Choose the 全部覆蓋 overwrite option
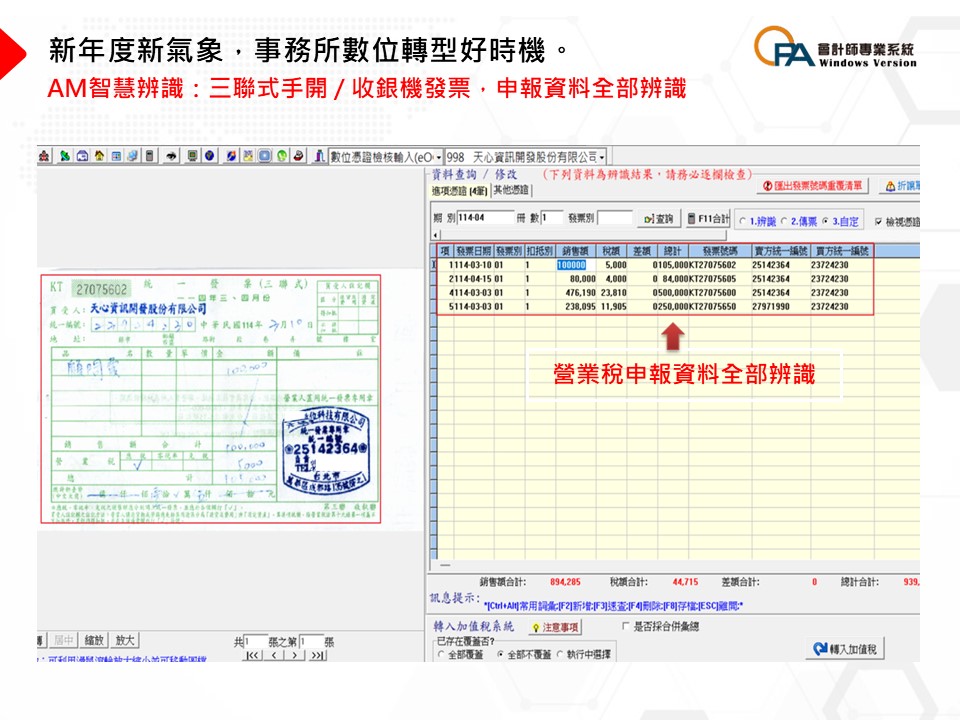The image size is (960, 720). tap(441, 654)
